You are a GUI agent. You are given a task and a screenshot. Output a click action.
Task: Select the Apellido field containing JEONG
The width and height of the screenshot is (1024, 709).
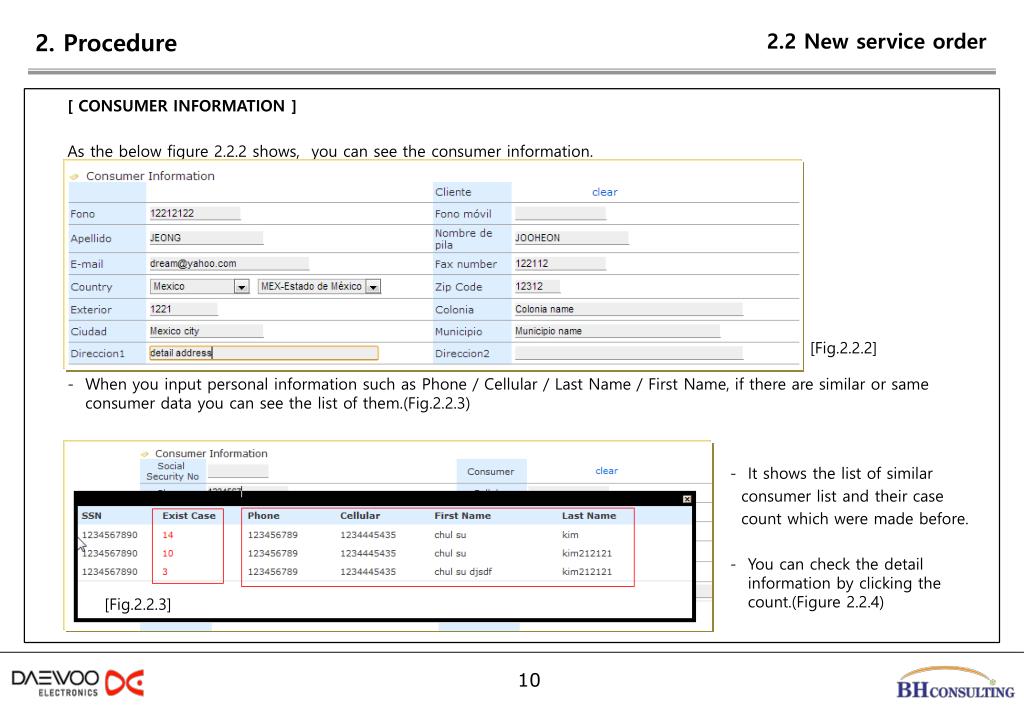click(206, 238)
